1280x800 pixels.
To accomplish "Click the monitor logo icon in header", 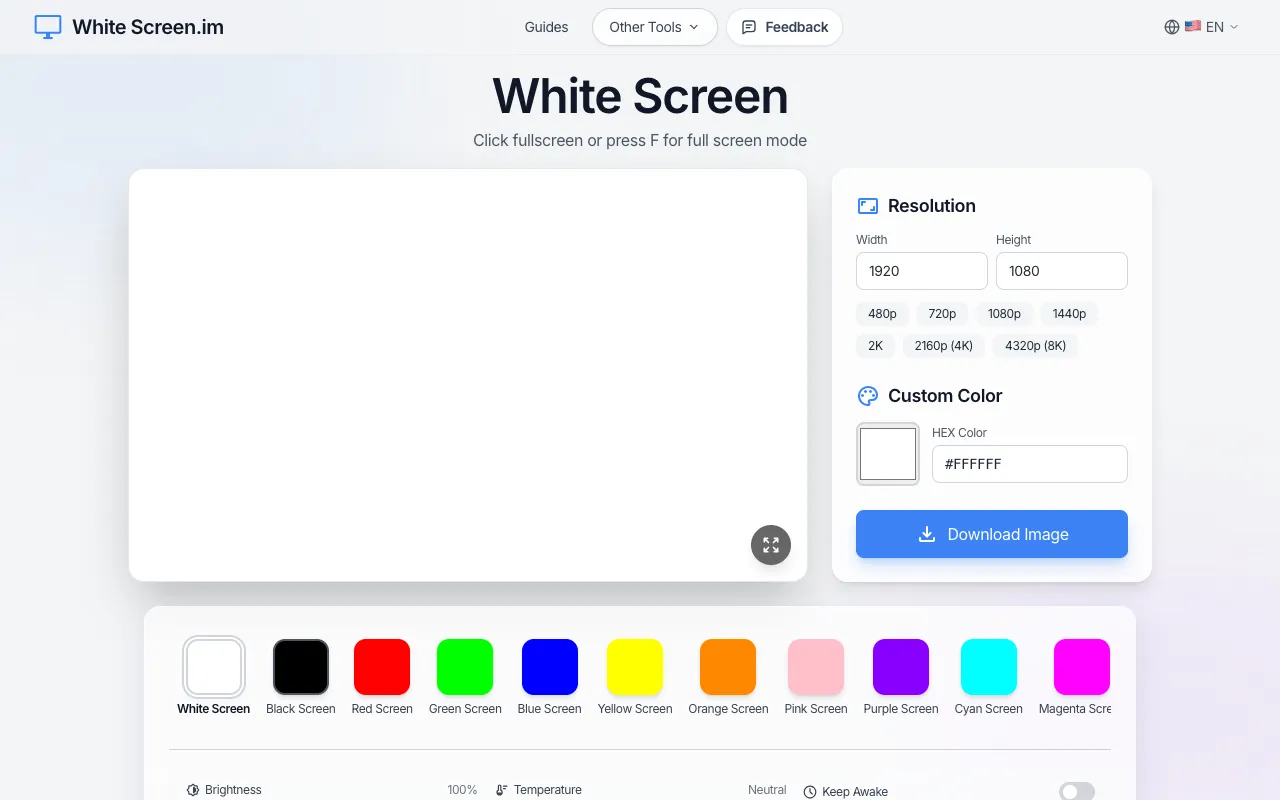I will (x=48, y=27).
